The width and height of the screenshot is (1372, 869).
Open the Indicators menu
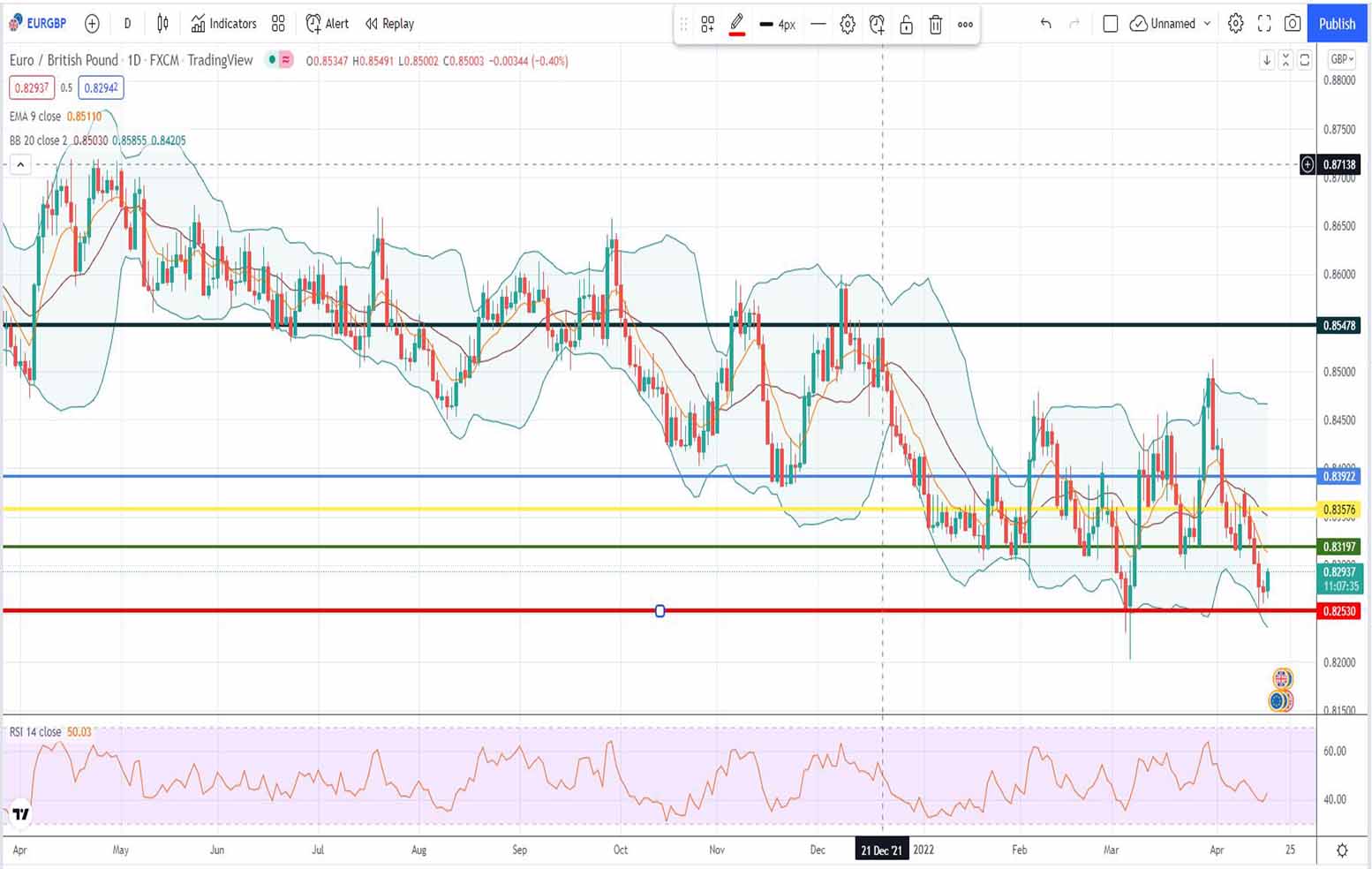[223, 24]
